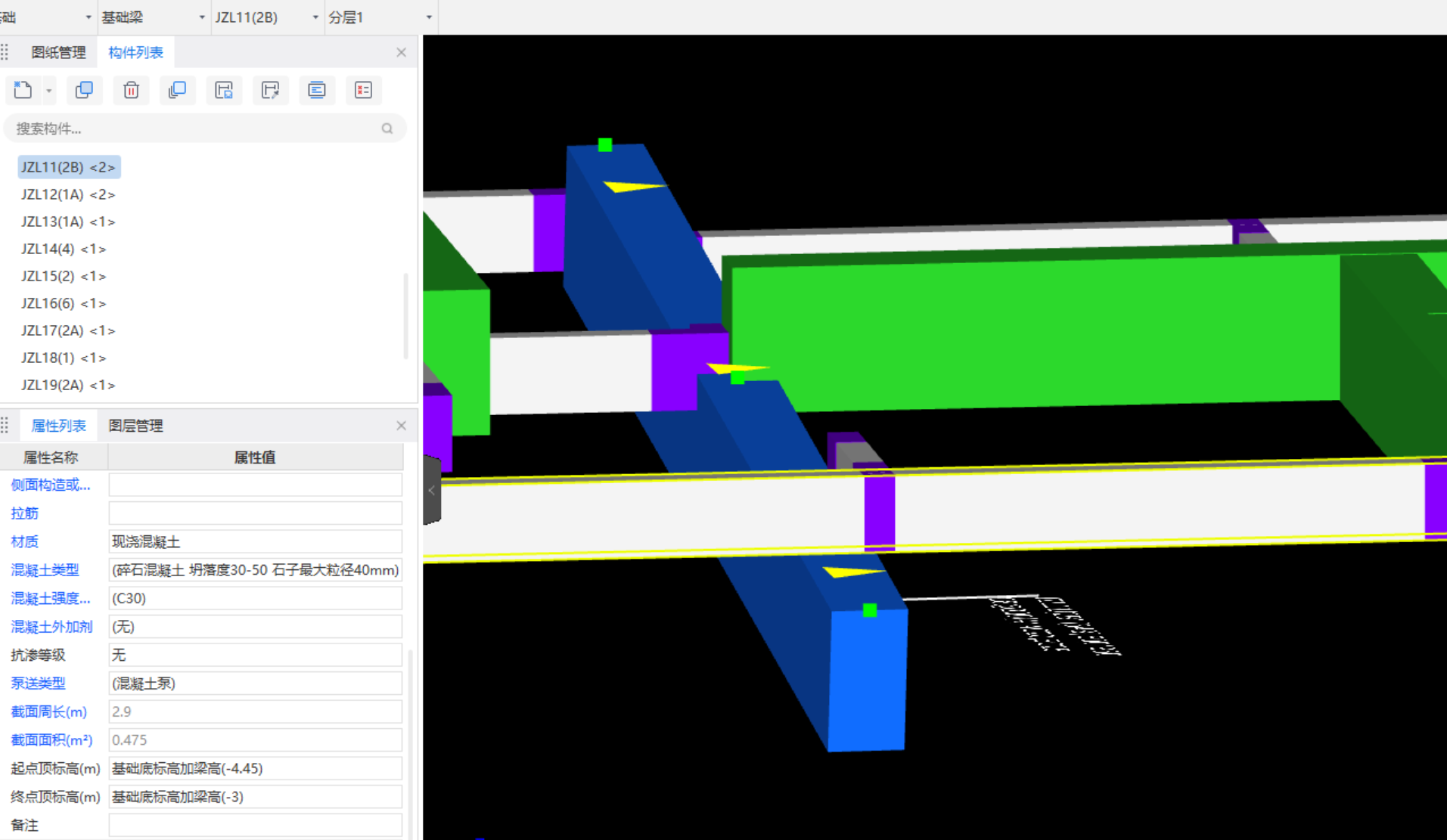This screenshot has width=1447, height=840.
Task: Select JZL11(2B) <2> in component list
Action: pos(68,167)
